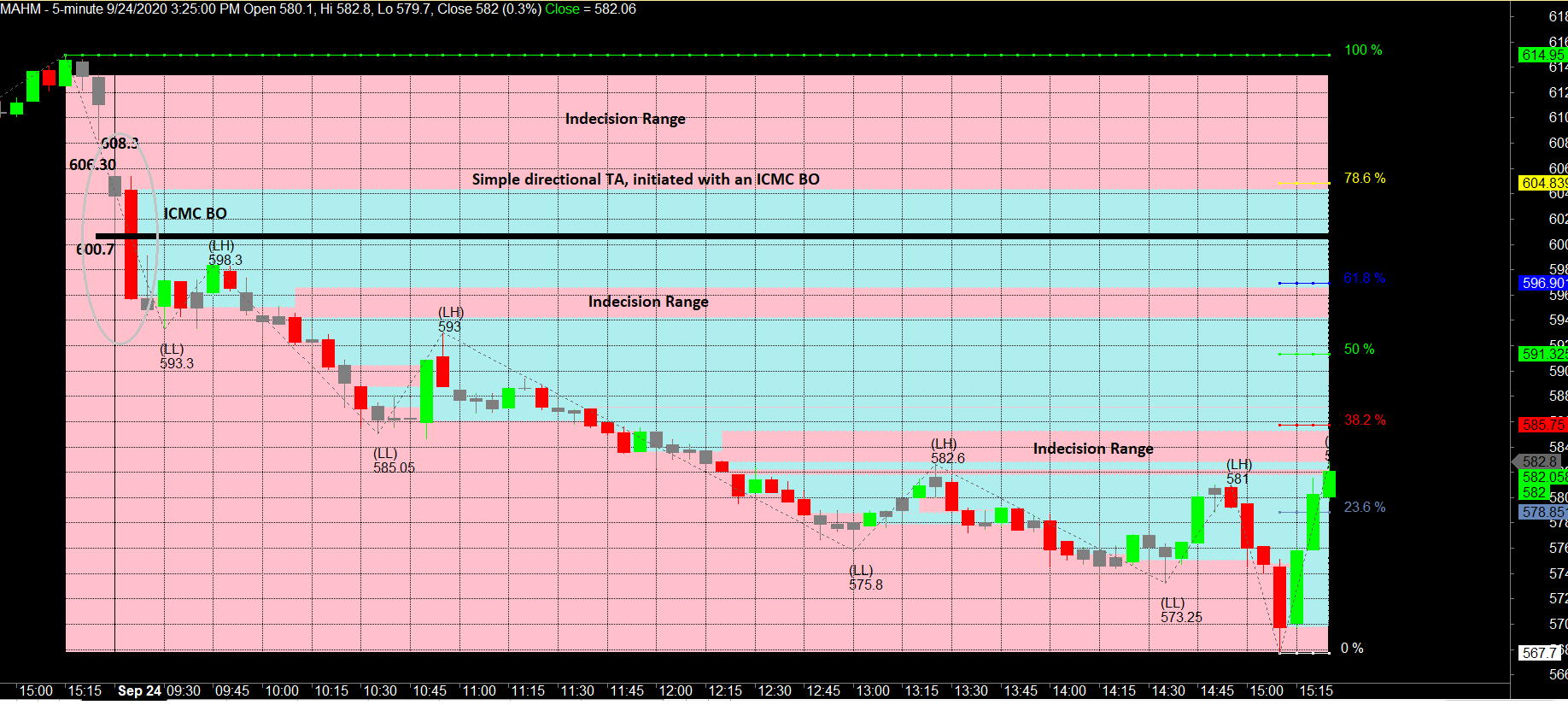Click the white 567.7 price axis tag
Viewport: 1568px width, 705px height.
tap(1539, 653)
